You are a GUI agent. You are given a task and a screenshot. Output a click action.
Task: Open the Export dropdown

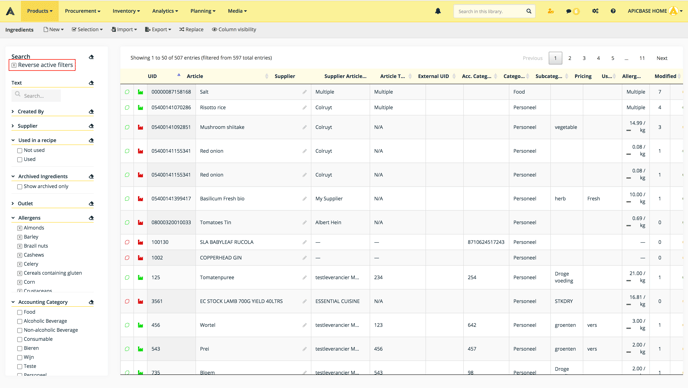(x=158, y=29)
